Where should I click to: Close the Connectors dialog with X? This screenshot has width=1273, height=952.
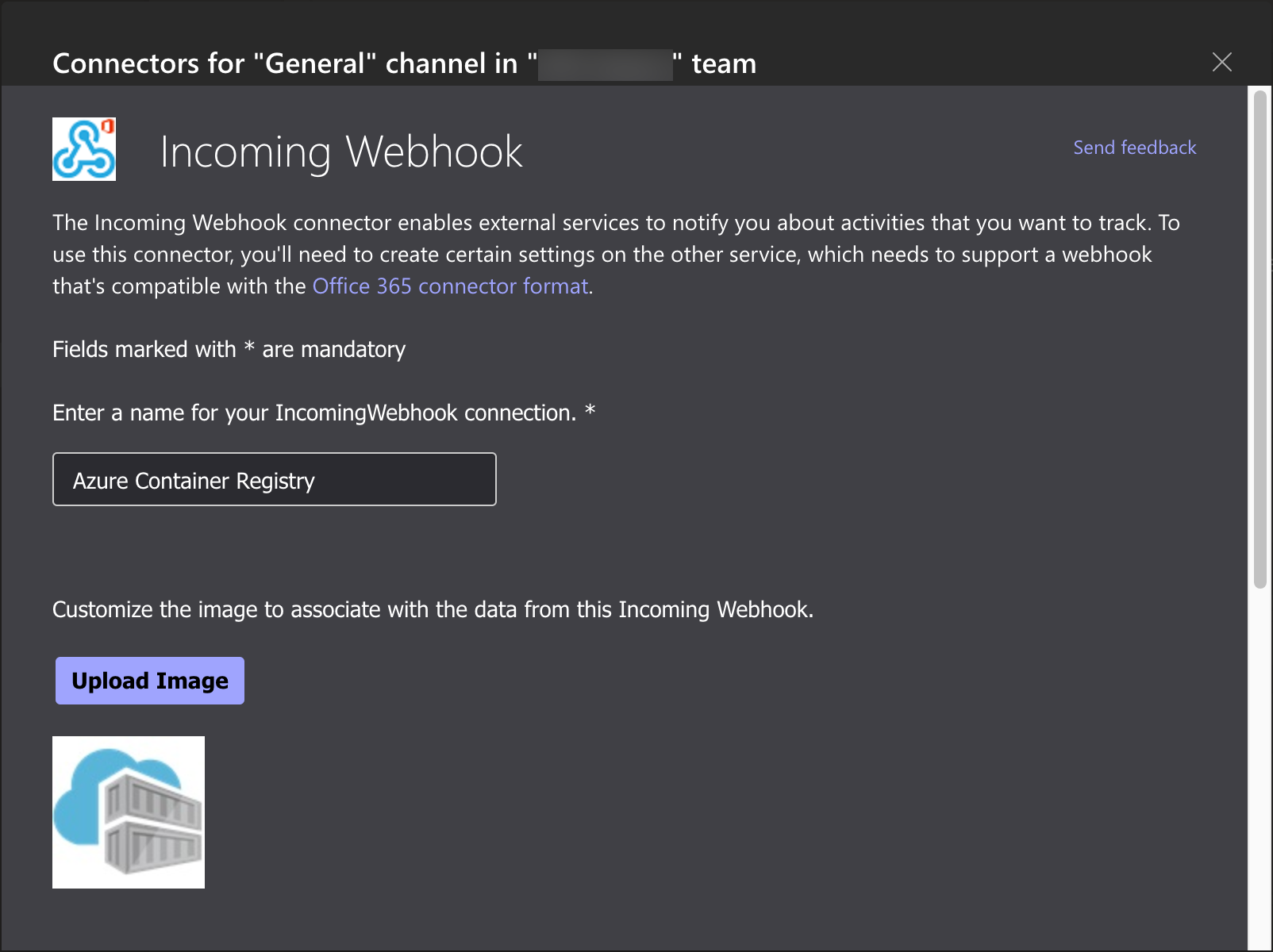click(1221, 62)
